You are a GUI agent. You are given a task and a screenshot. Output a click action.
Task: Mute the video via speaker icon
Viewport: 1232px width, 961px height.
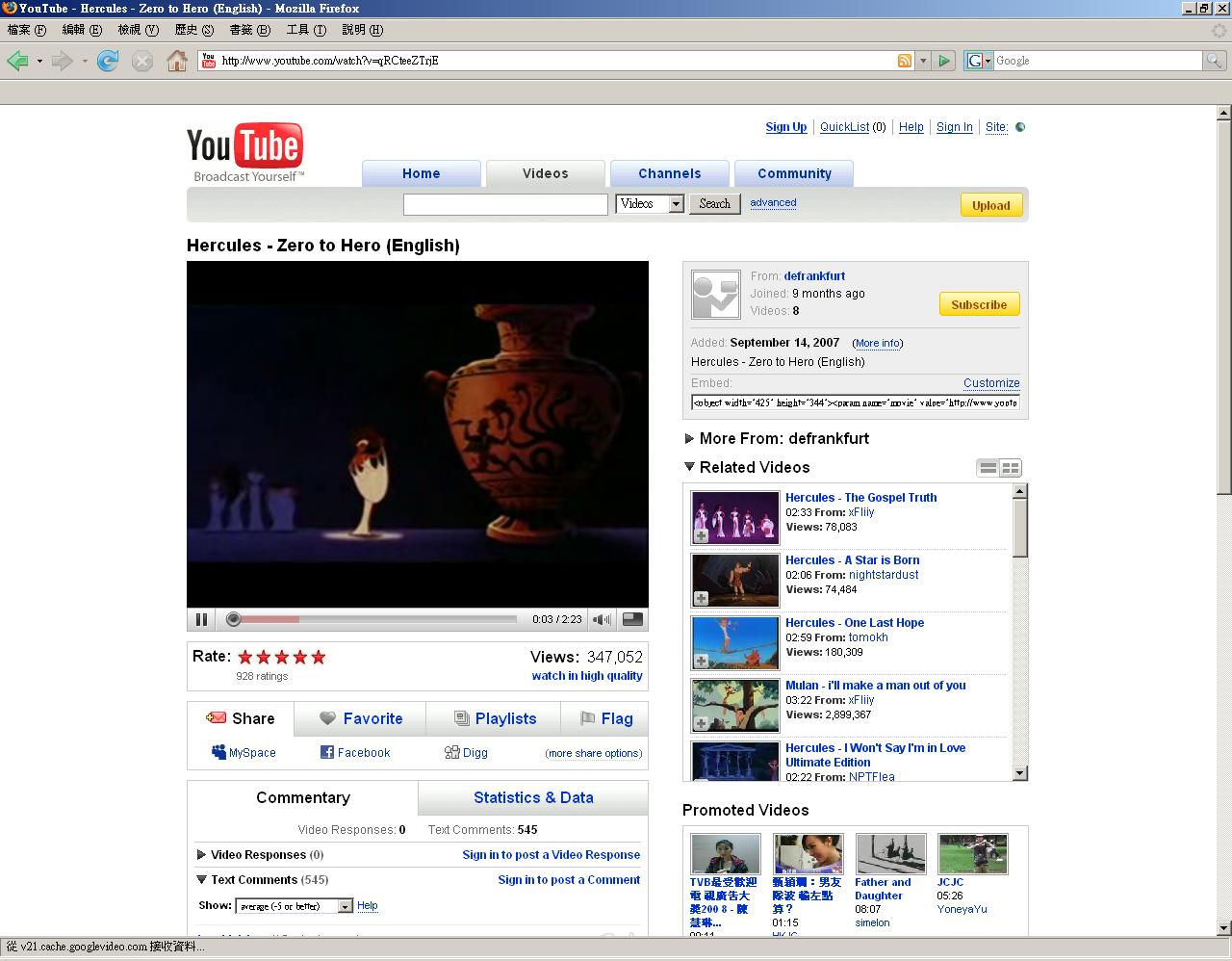[602, 619]
